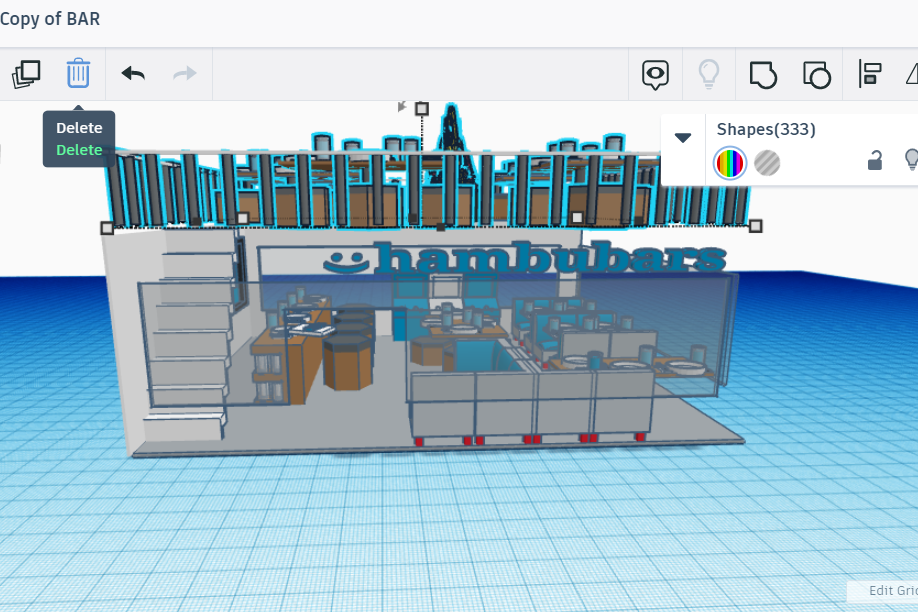
Task: Click the Copy of BAR project title
Action: 49,19
